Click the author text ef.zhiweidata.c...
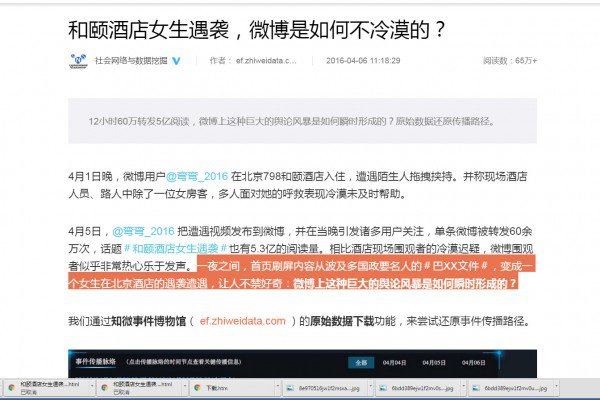The height and width of the screenshot is (400, 600). [x=266, y=60]
